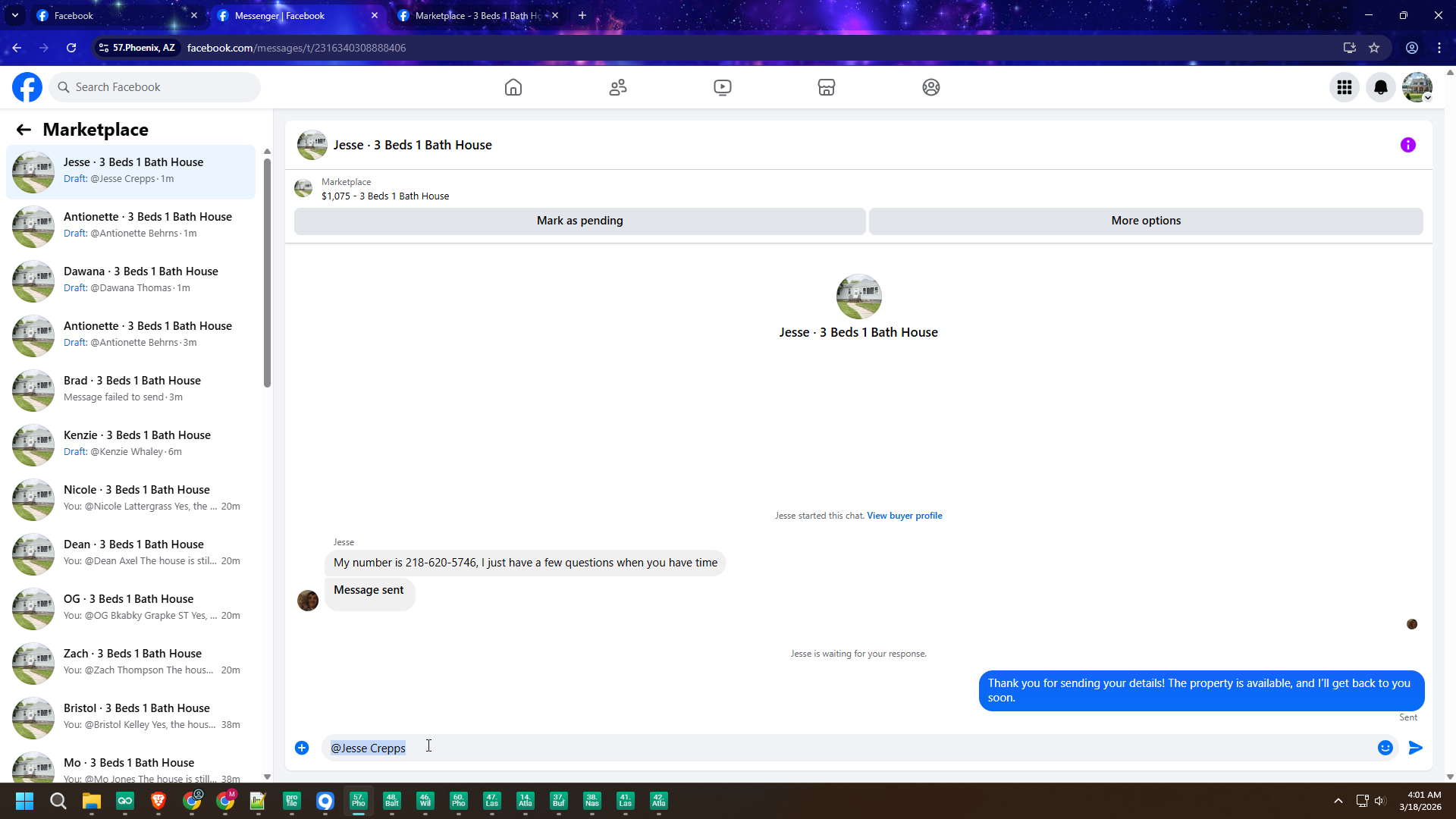
Task: Open Mo 3 Beds 1 Bath House chat
Action: pos(131,764)
